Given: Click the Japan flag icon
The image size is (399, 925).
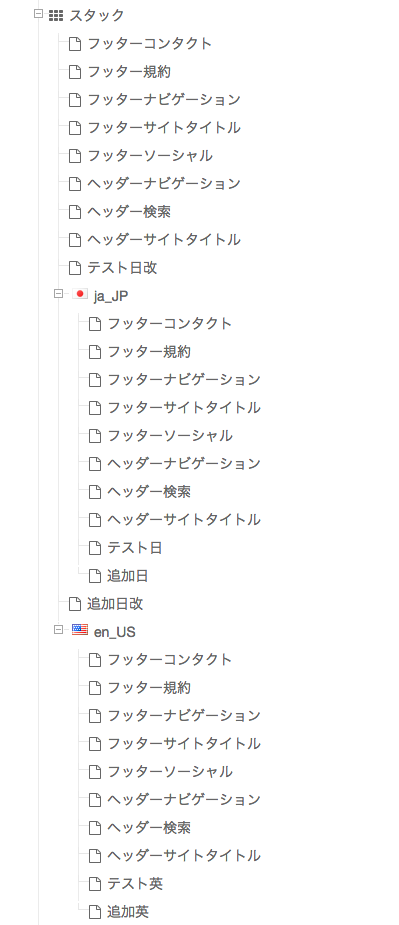Looking at the screenshot, I should coord(80,294).
